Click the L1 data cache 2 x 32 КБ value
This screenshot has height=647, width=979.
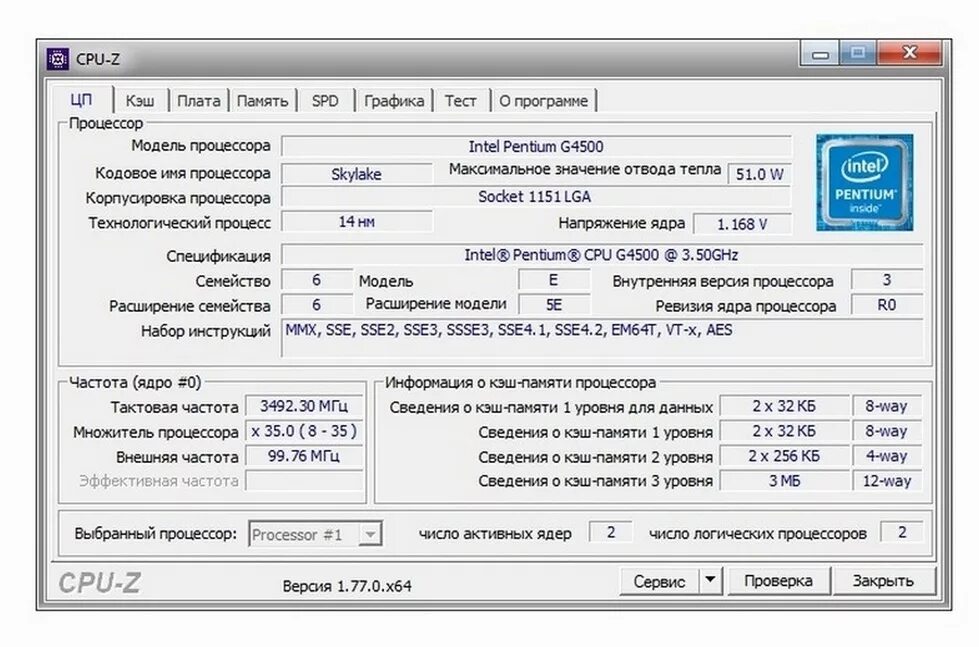pos(784,406)
